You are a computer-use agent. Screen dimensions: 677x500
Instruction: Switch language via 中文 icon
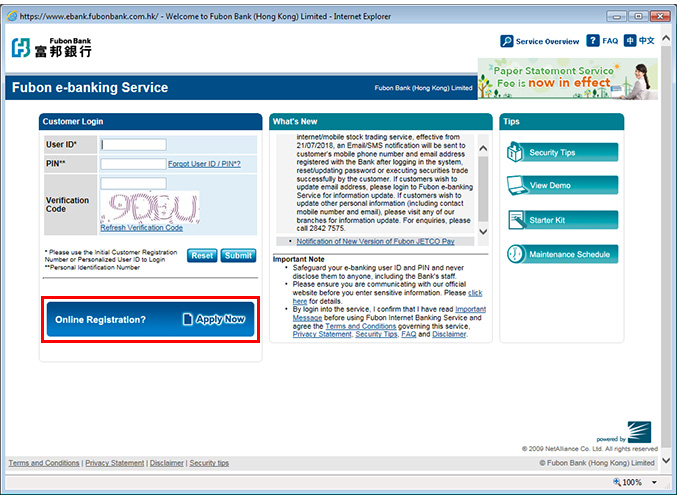coord(630,41)
